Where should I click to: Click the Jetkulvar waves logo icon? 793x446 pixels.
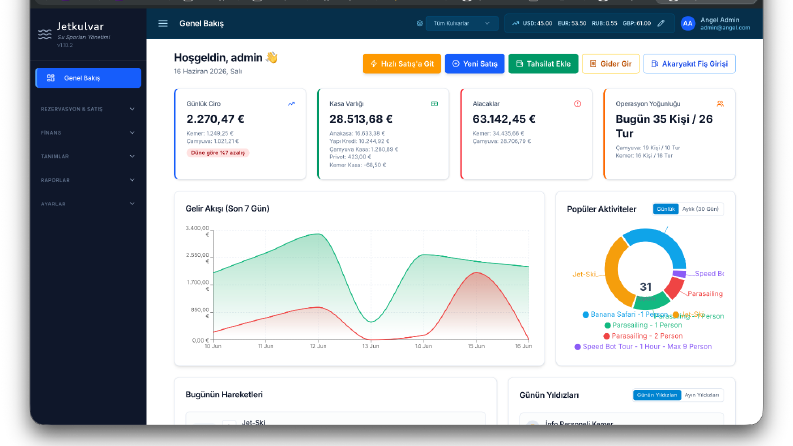[45, 33]
